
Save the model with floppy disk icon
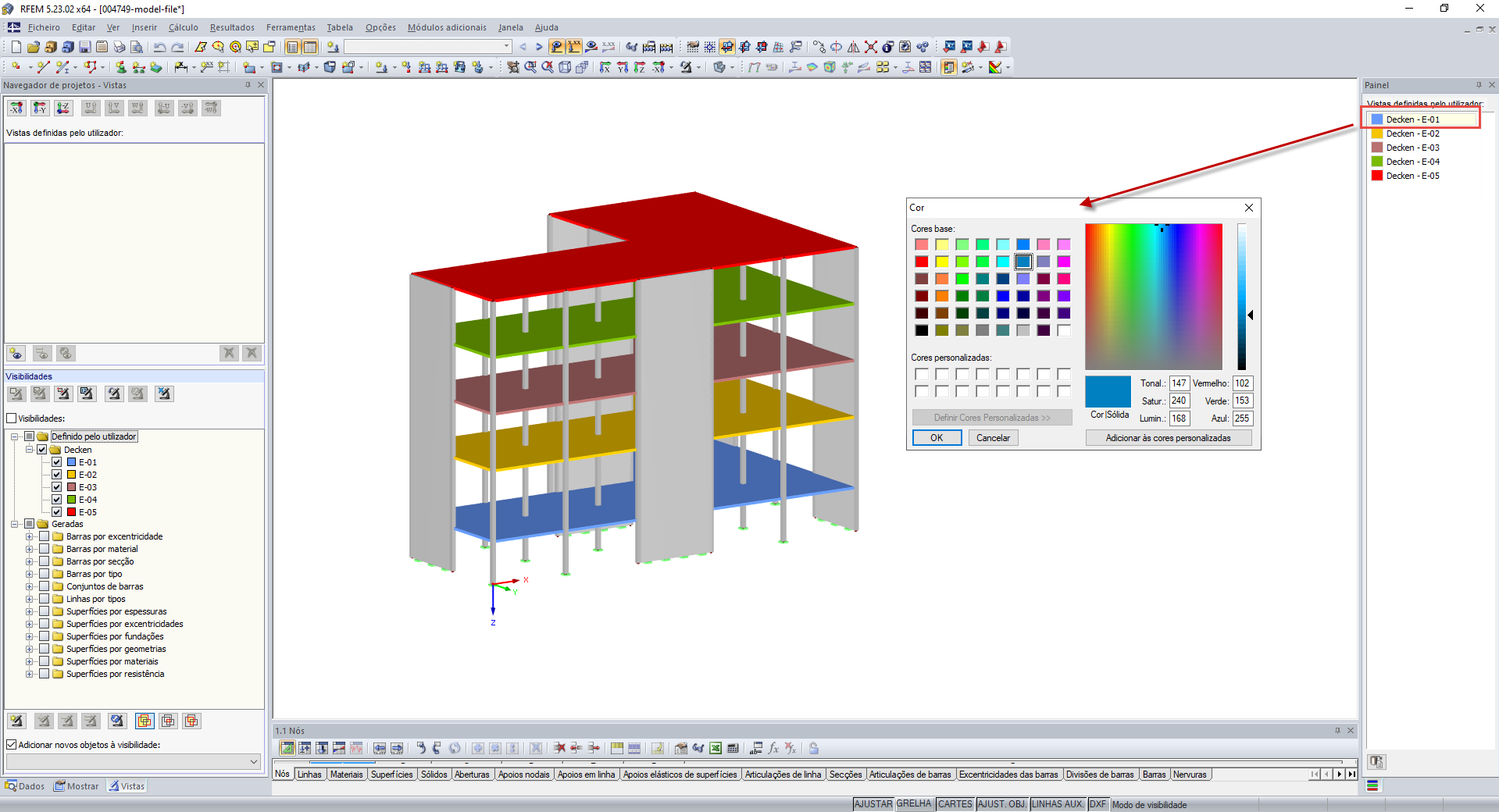84,47
